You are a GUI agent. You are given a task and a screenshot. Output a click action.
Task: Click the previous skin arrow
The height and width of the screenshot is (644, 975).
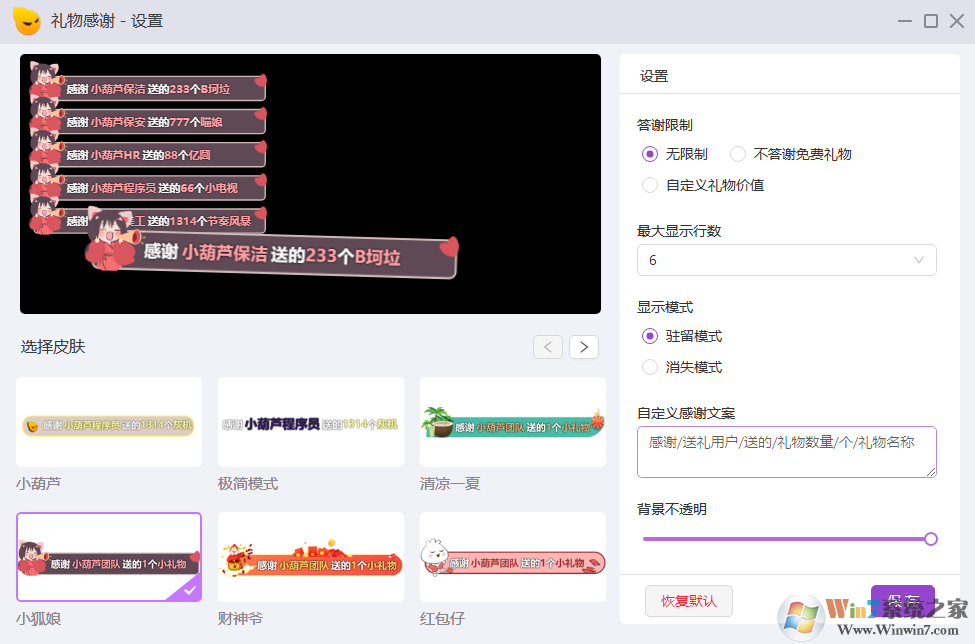tap(547, 346)
